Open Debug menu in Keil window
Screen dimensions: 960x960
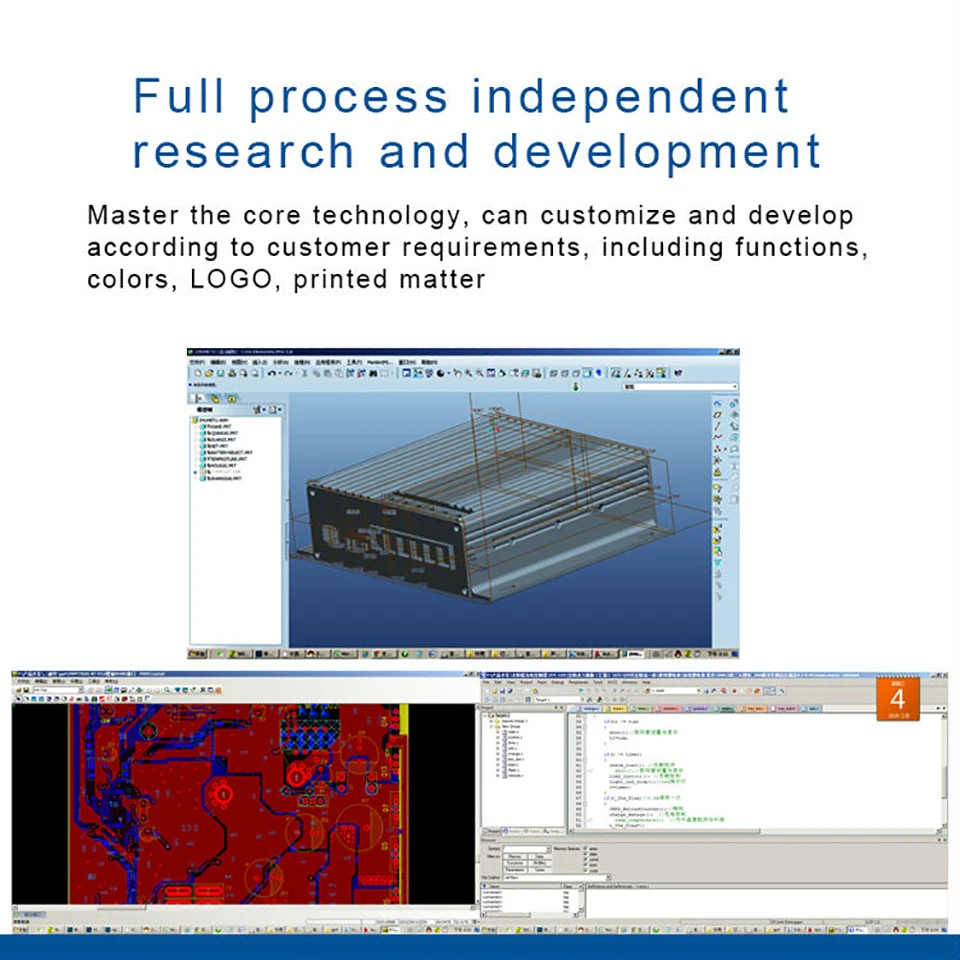click(x=558, y=682)
